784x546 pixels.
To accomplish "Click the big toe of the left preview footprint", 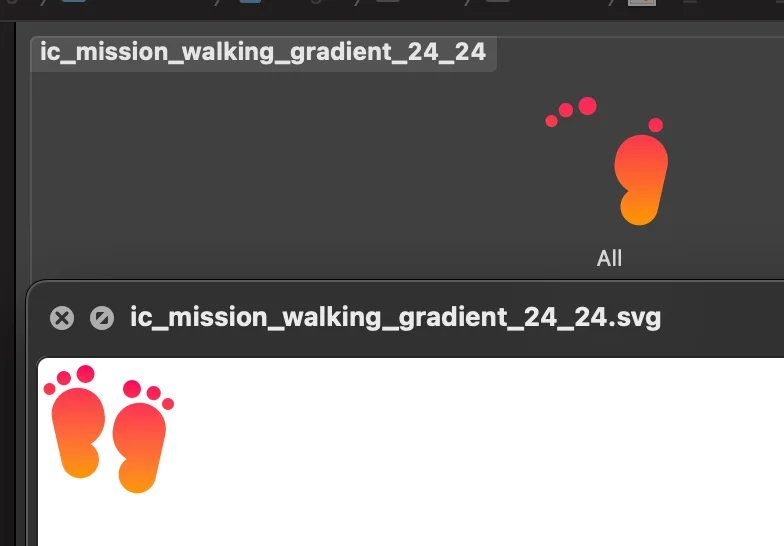I will pos(86,374).
